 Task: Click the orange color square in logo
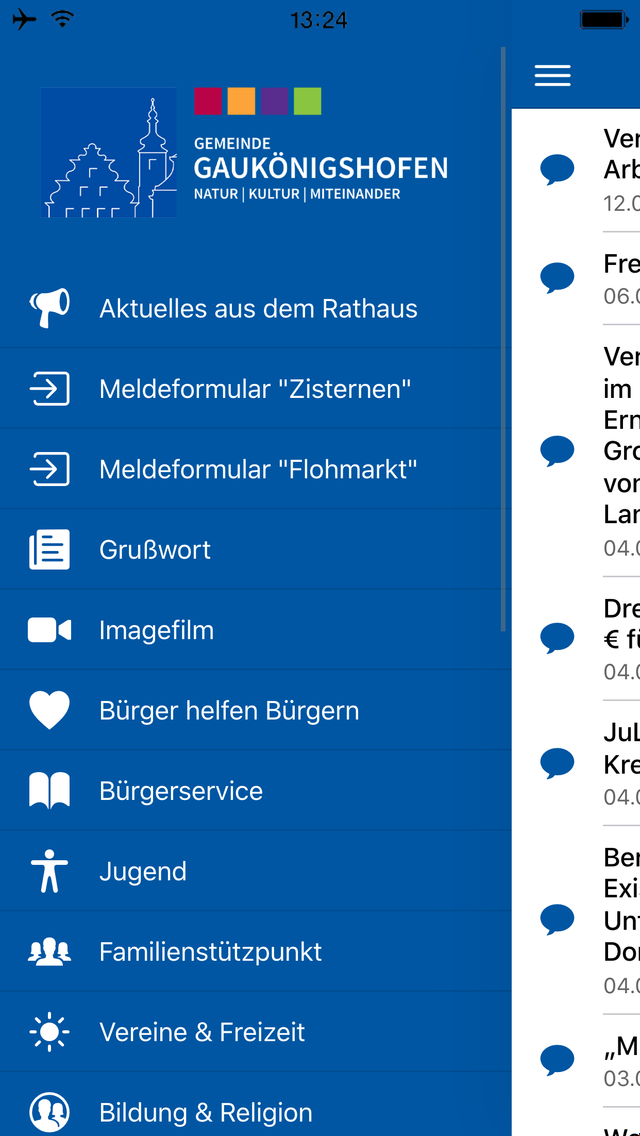click(x=241, y=101)
